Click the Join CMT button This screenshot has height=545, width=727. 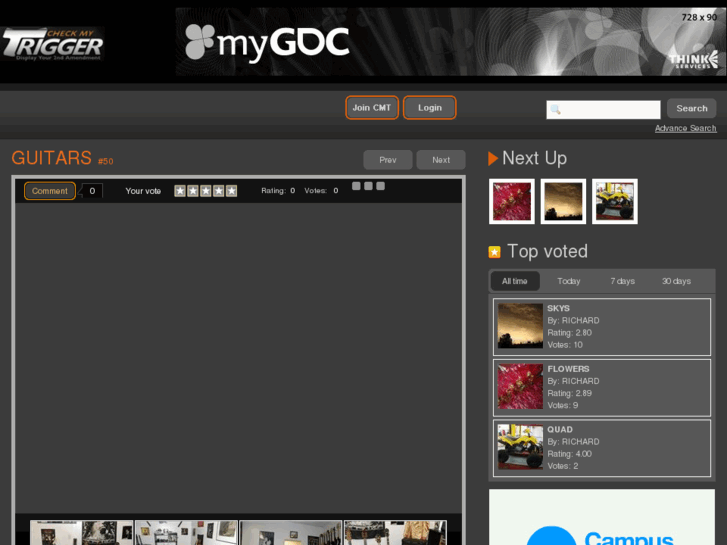click(x=372, y=108)
